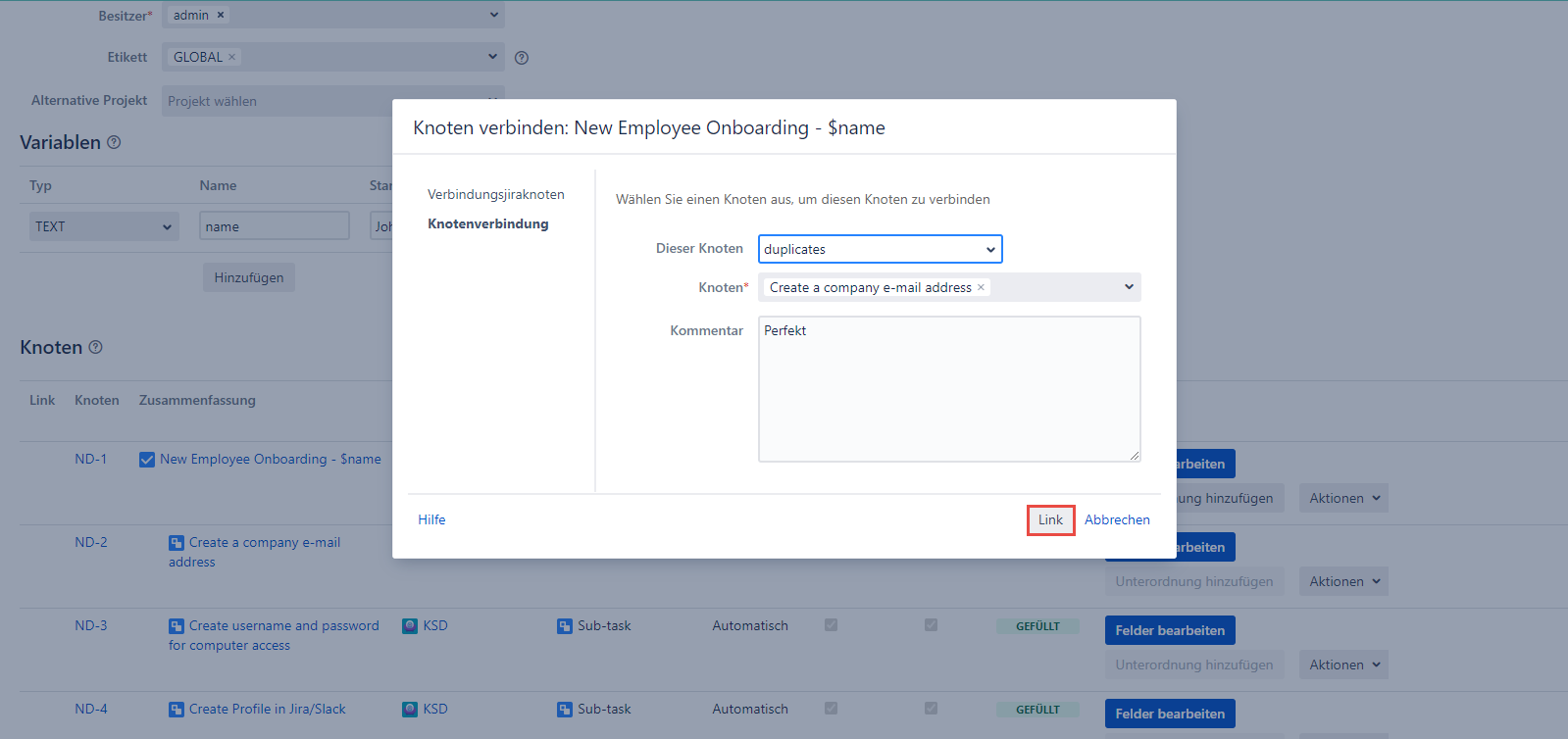Click the Sub-task icon in ND-4 row
This screenshot has height=739, width=1568.
(x=565, y=710)
